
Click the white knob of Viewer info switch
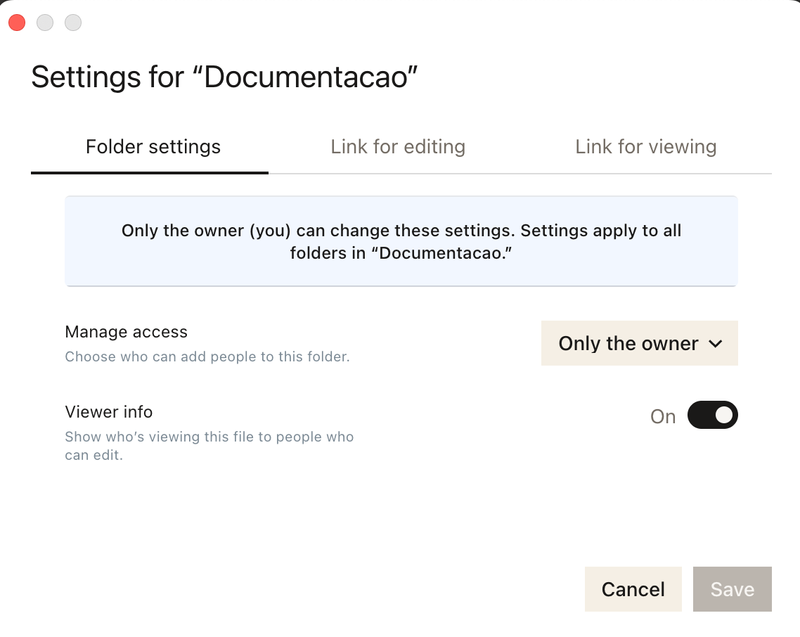724,415
